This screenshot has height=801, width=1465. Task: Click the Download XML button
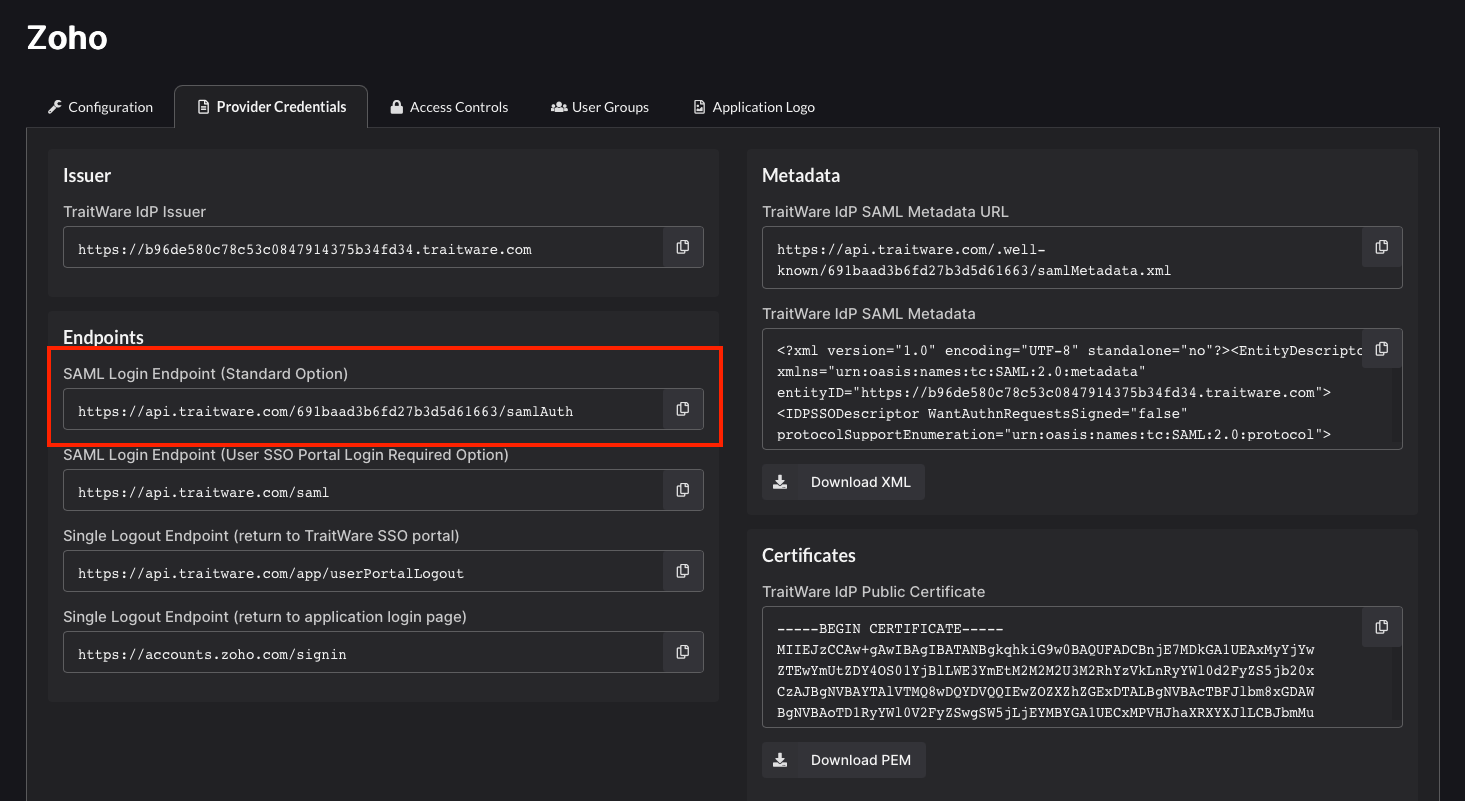[843, 482]
